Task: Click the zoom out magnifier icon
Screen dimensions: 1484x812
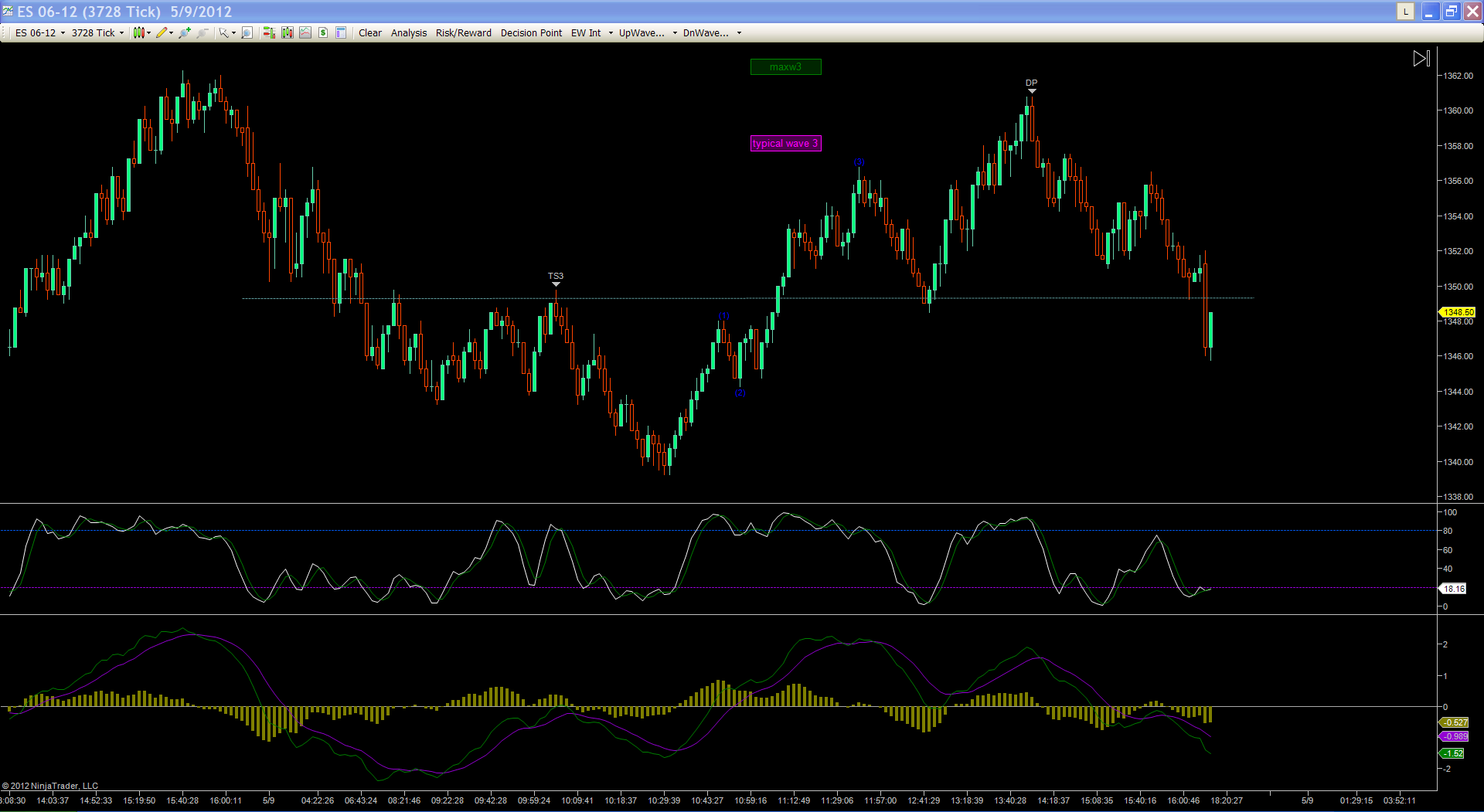Action: point(203,32)
